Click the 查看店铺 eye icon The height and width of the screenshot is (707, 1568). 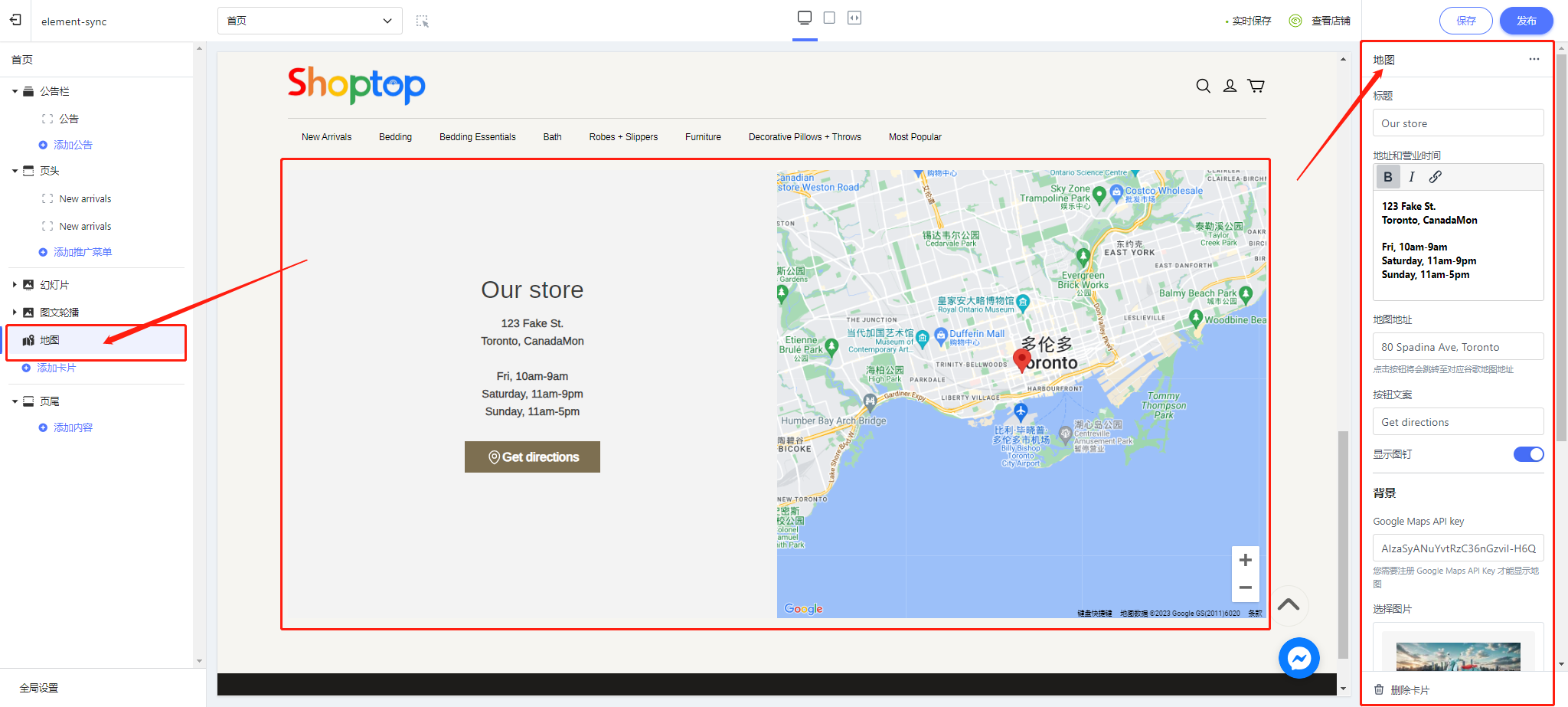pos(1295,21)
